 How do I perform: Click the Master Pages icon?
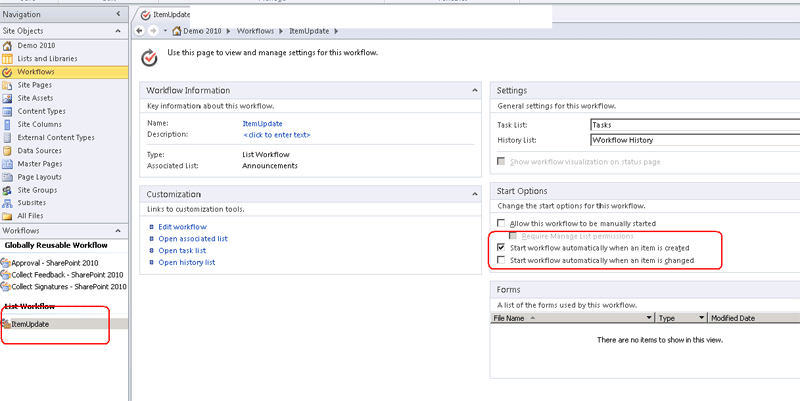[x=8, y=163]
